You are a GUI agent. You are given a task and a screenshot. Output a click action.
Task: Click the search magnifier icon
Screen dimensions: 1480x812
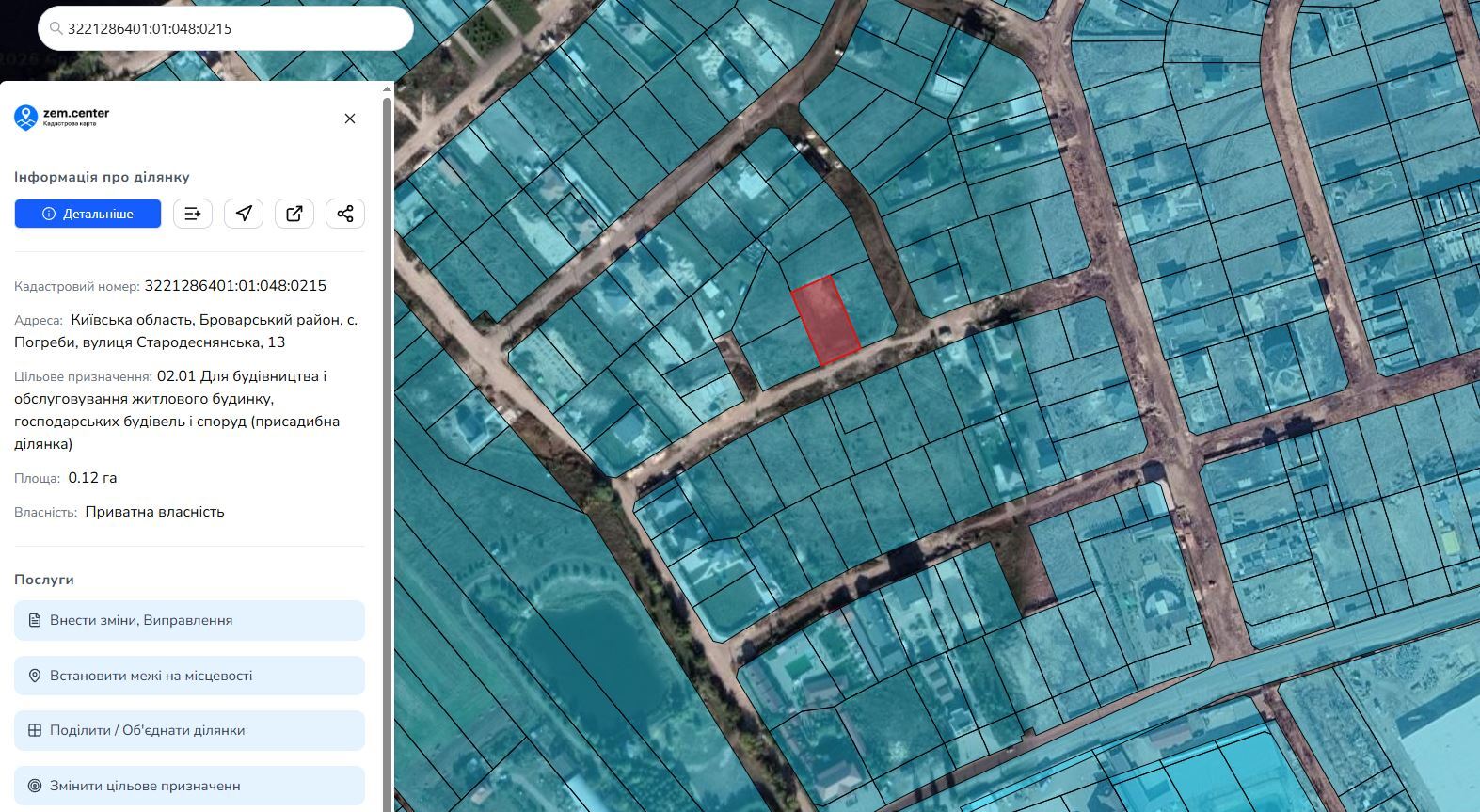[x=56, y=29]
